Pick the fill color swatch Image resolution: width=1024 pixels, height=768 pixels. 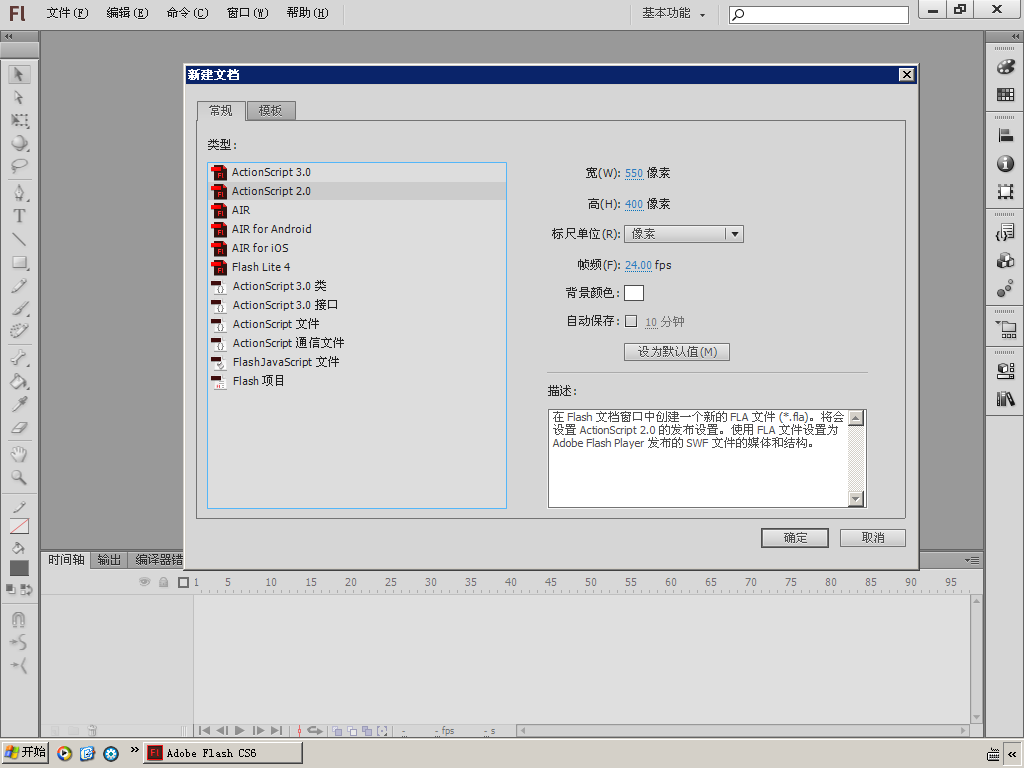[x=19, y=568]
